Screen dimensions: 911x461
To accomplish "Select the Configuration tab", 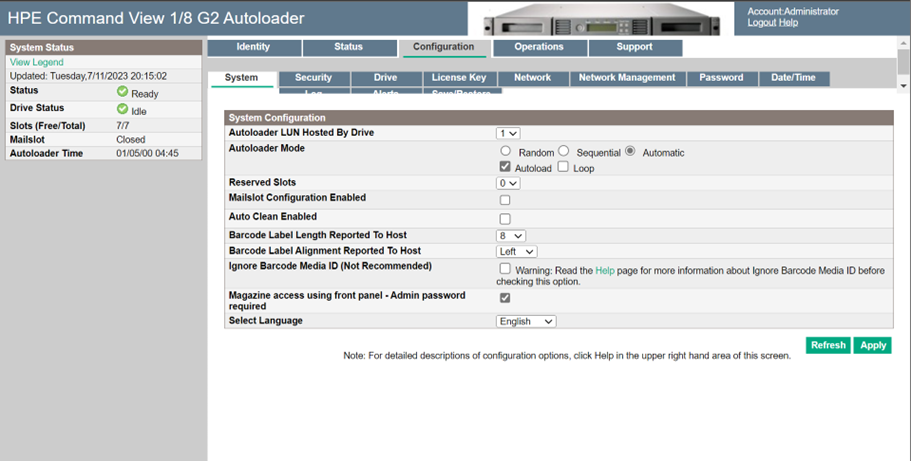I will [x=444, y=48].
